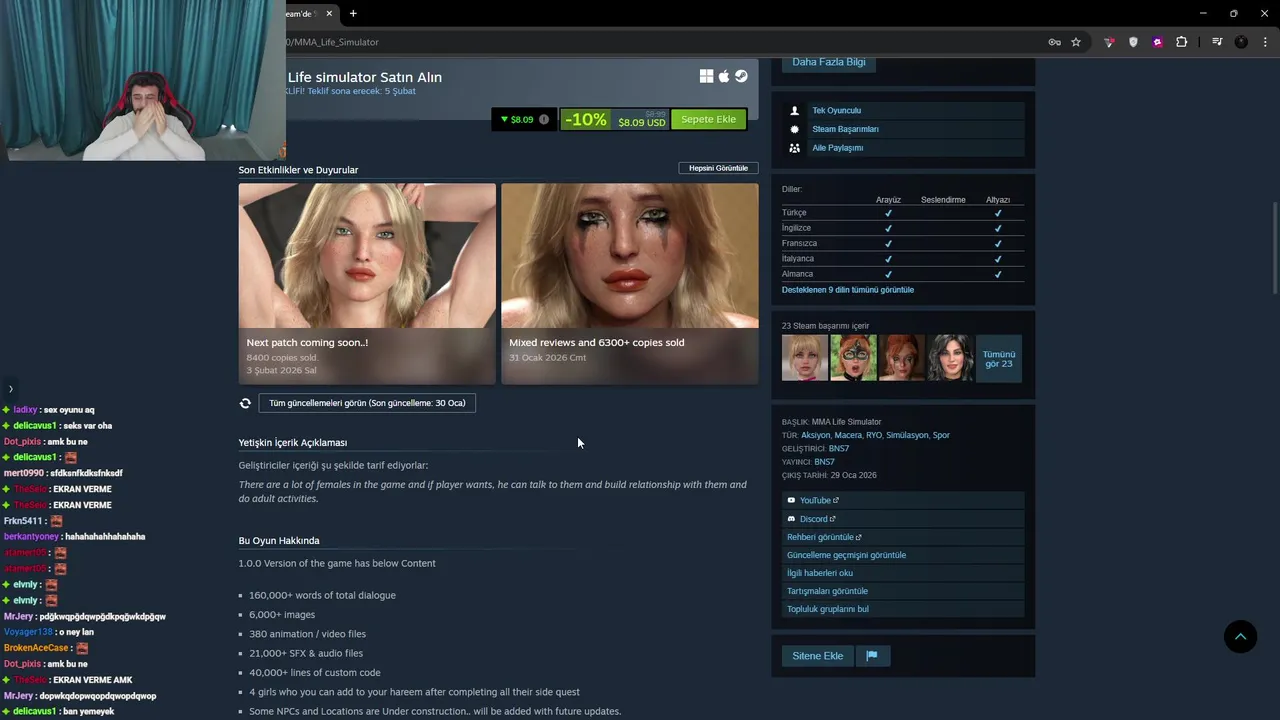Open 'Mixed reviews and 6300+ copies sold' card

[630, 283]
